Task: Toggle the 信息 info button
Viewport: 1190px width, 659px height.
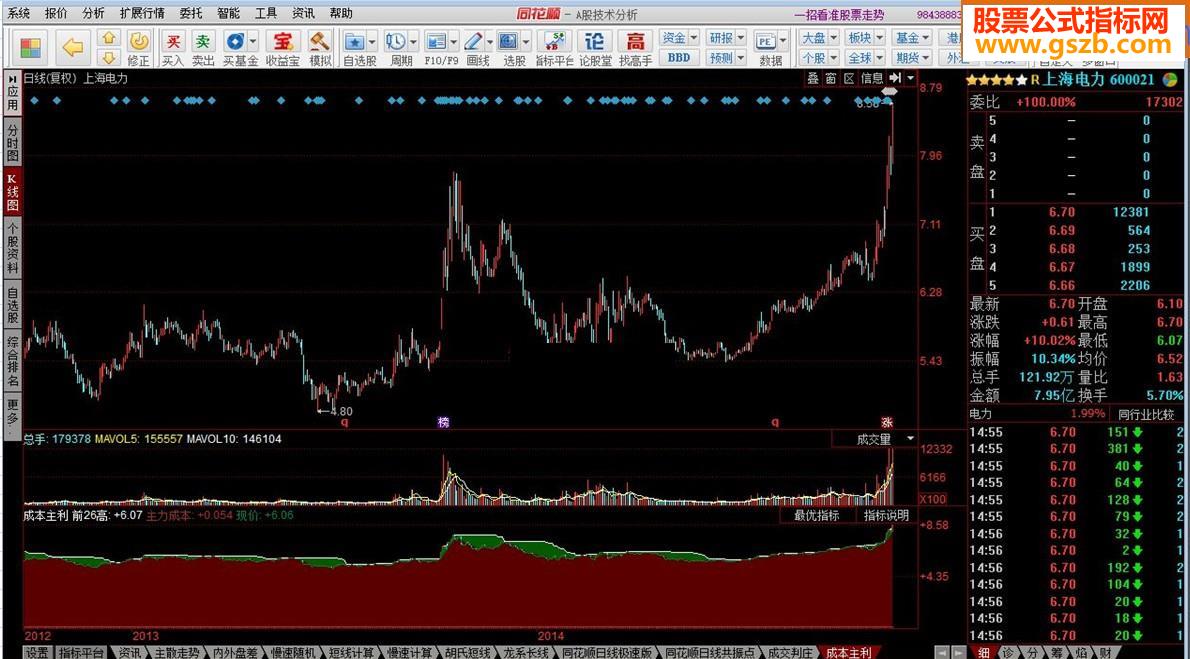Action: coord(872,78)
